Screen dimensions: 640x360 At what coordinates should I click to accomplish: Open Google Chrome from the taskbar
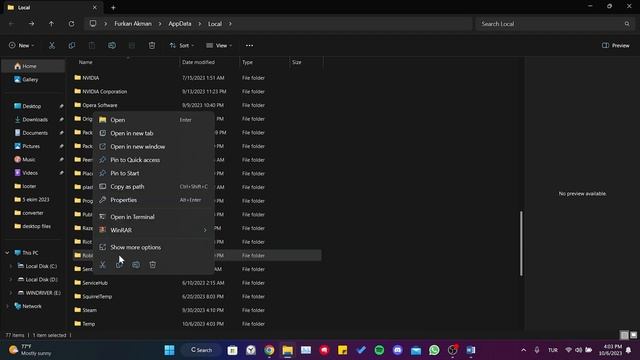[269, 350]
